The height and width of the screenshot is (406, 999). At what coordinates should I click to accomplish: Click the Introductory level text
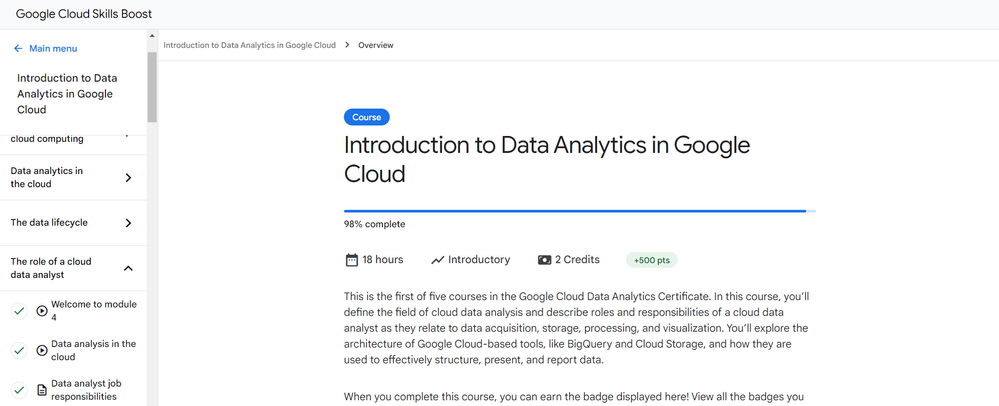click(x=479, y=260)
